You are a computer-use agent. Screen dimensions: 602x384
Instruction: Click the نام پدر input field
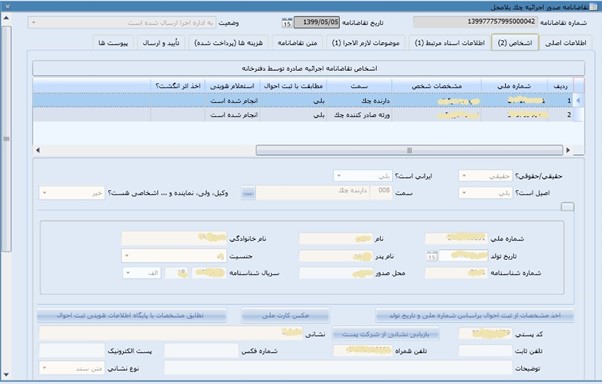(x=336, y=256)
